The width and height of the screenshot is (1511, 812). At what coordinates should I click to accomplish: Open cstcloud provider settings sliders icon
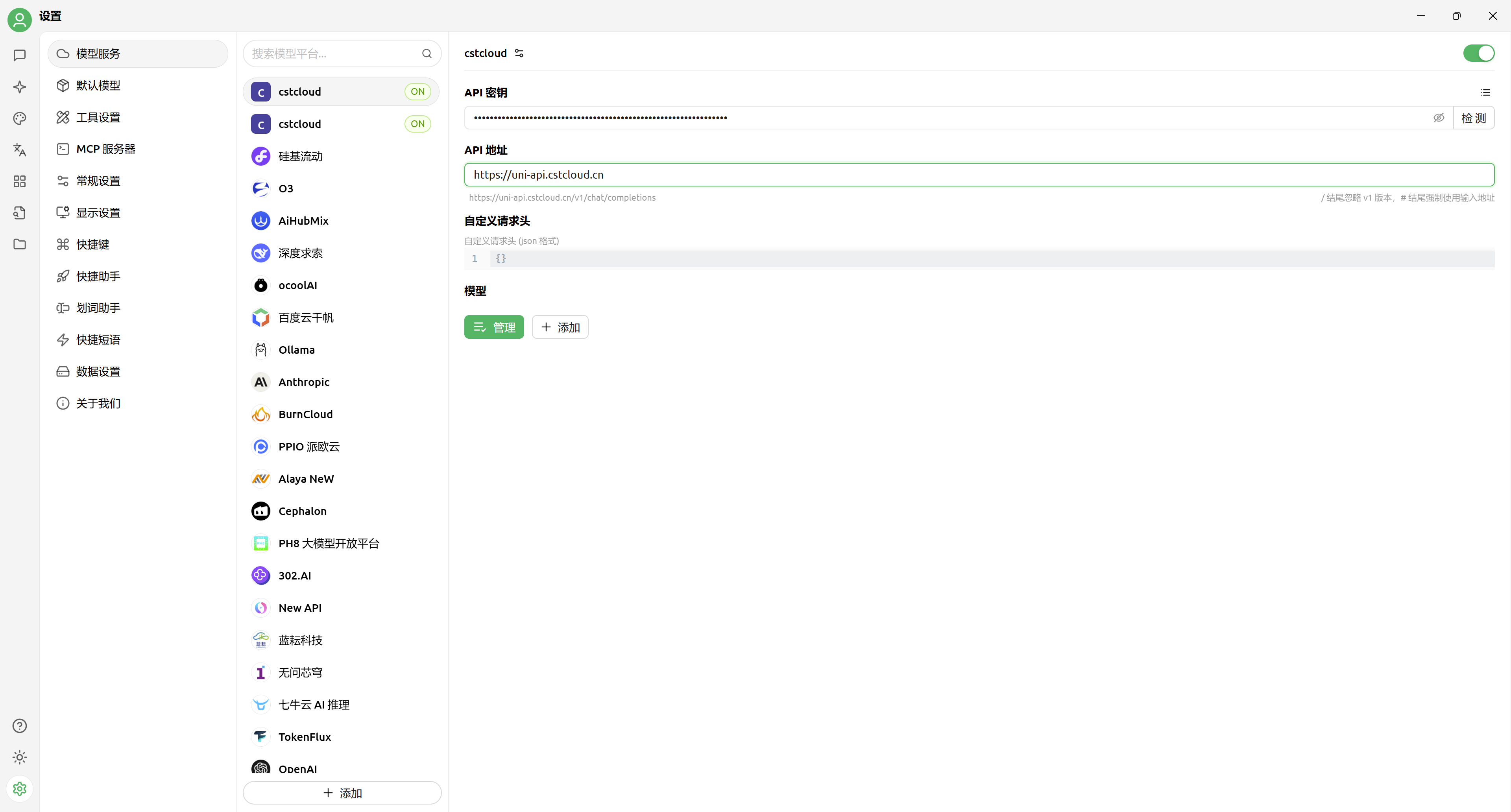pos(519,54)
